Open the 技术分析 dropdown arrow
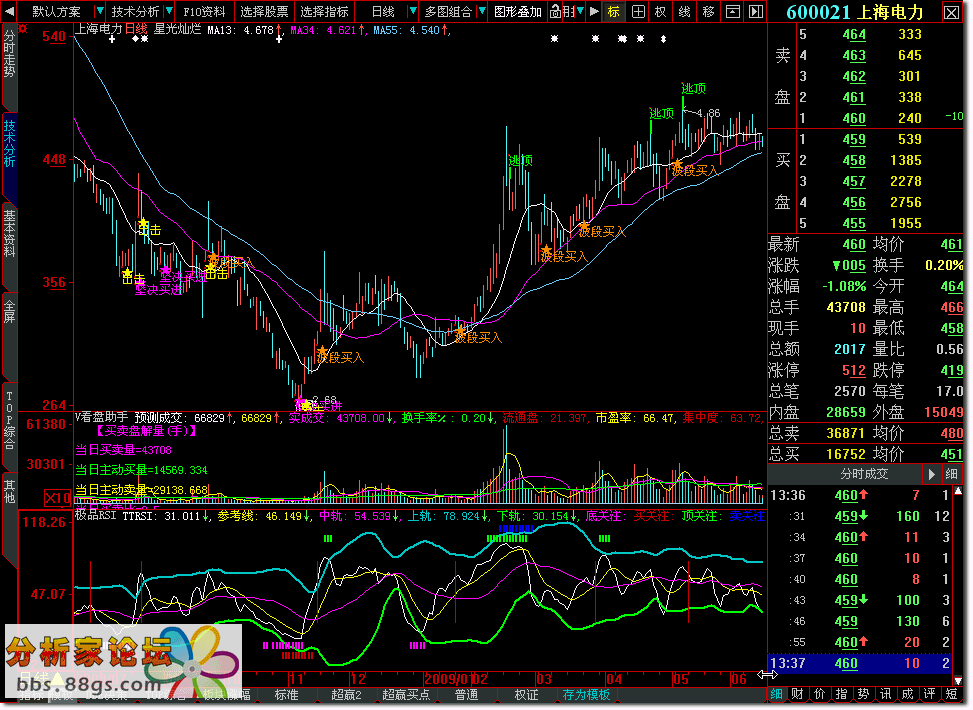This screenshot has width=973, height=710. click(x=169, y=11)
